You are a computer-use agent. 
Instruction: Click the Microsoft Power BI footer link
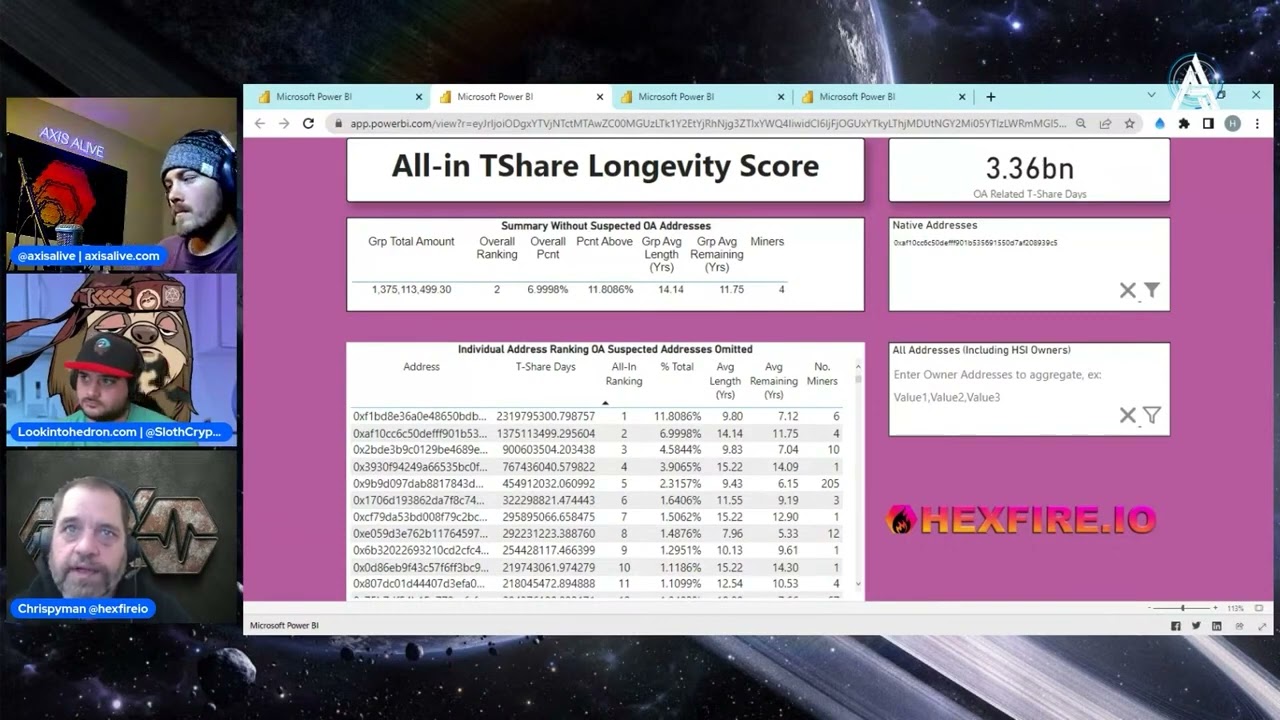pyautogui.click(x=284, y=626)
